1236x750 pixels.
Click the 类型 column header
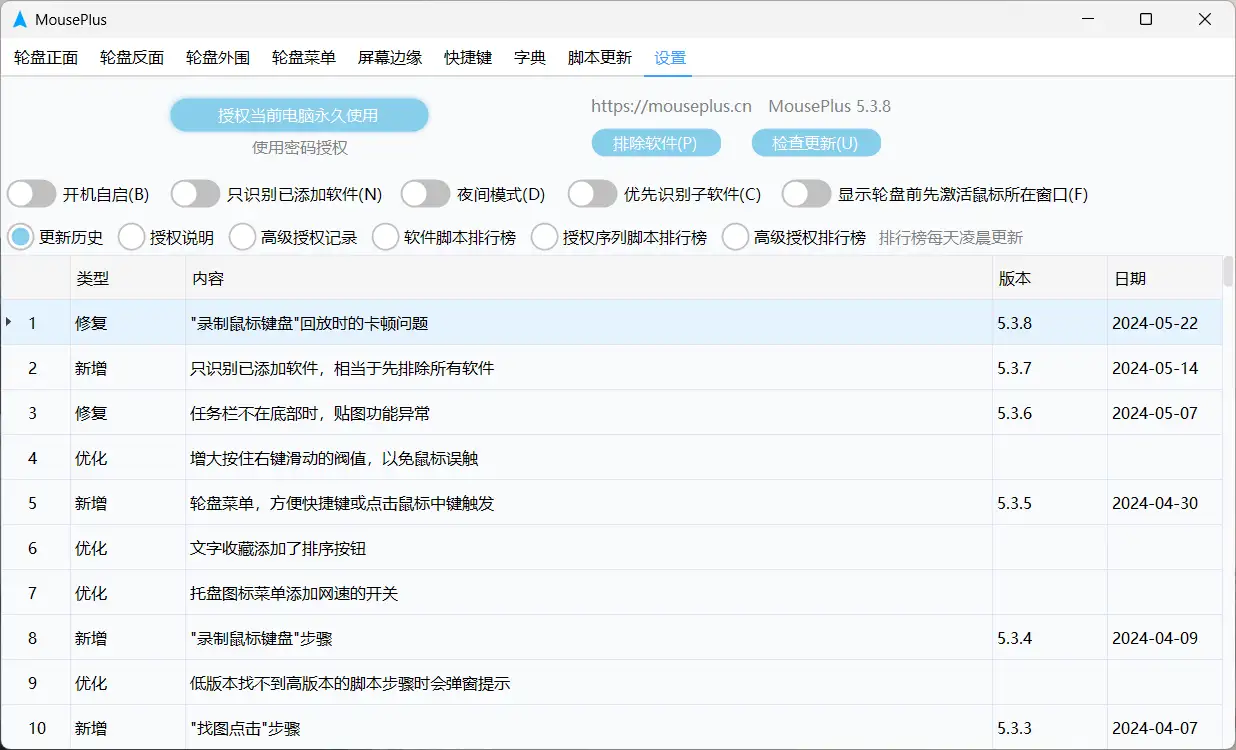click(128, 279)
